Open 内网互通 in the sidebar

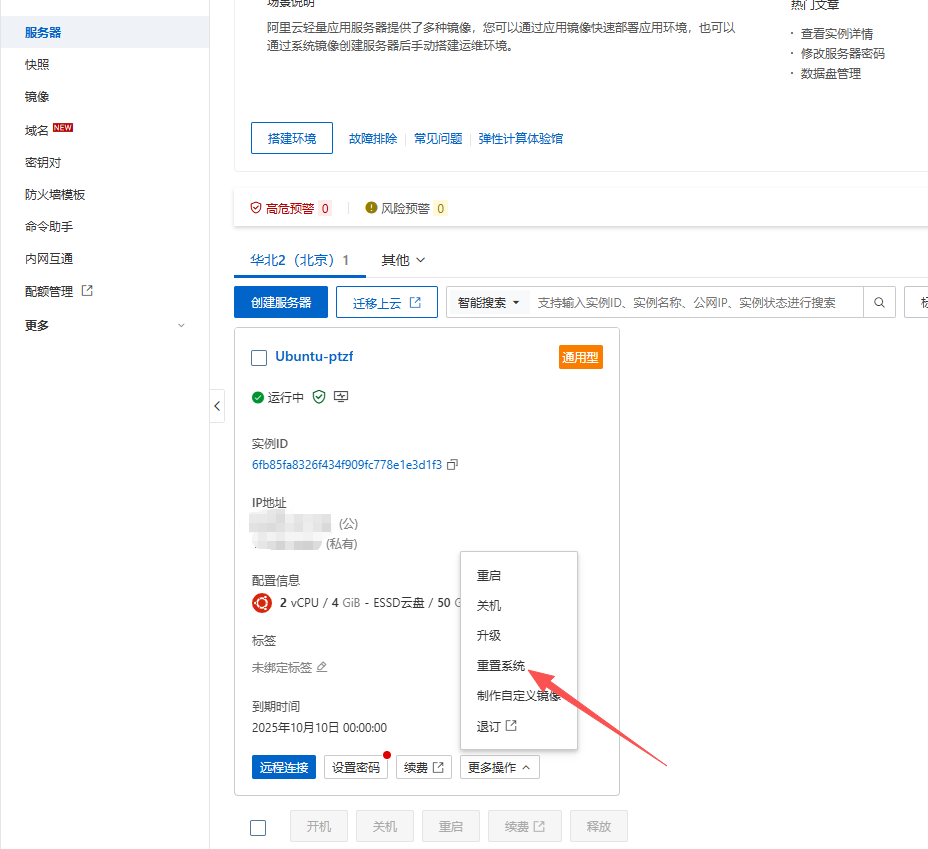pyautogui.click(x=49, y=259)
